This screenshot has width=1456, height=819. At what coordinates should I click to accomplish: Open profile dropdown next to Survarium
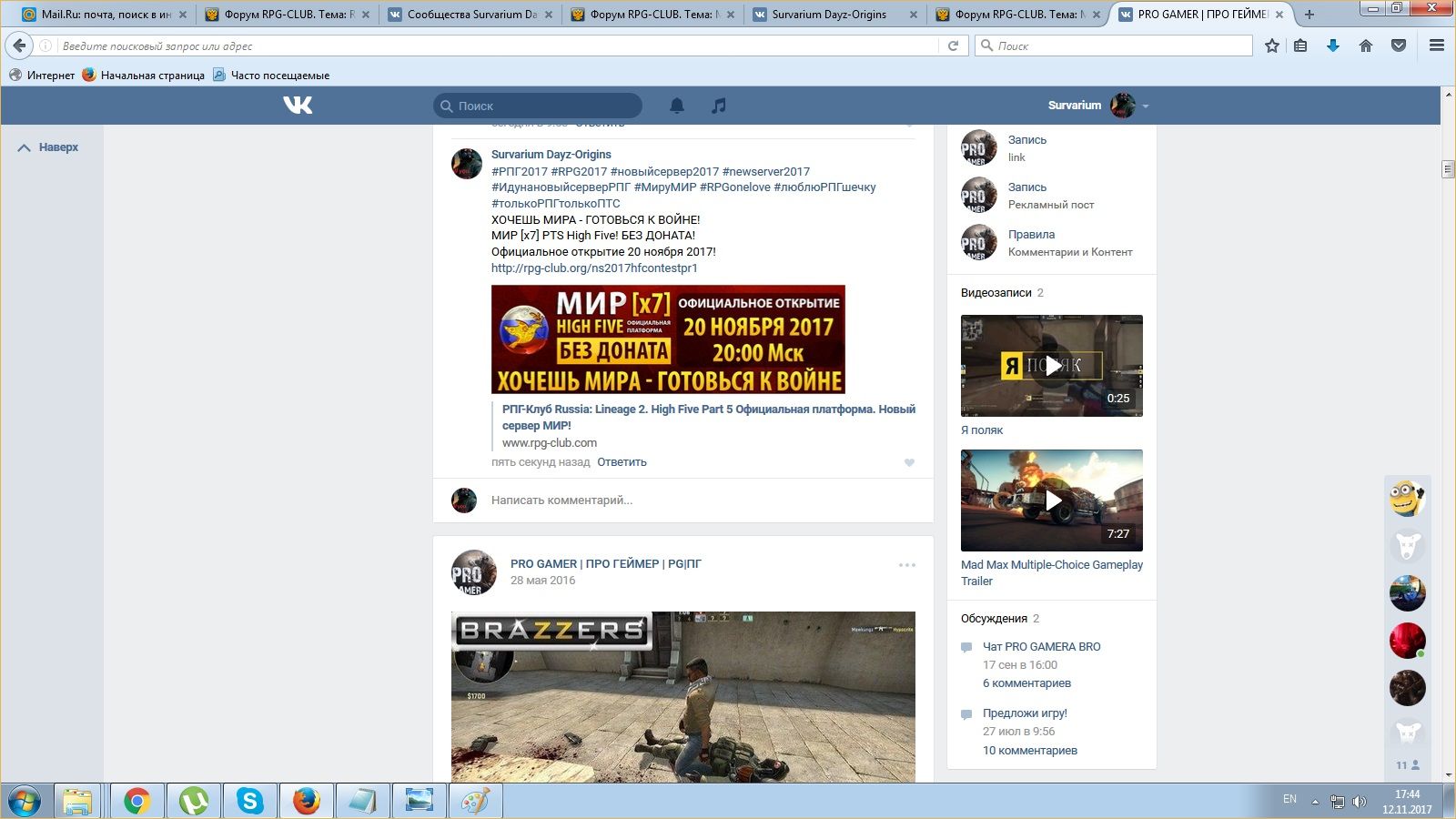pyautogui.click(x=1146, y=106)
